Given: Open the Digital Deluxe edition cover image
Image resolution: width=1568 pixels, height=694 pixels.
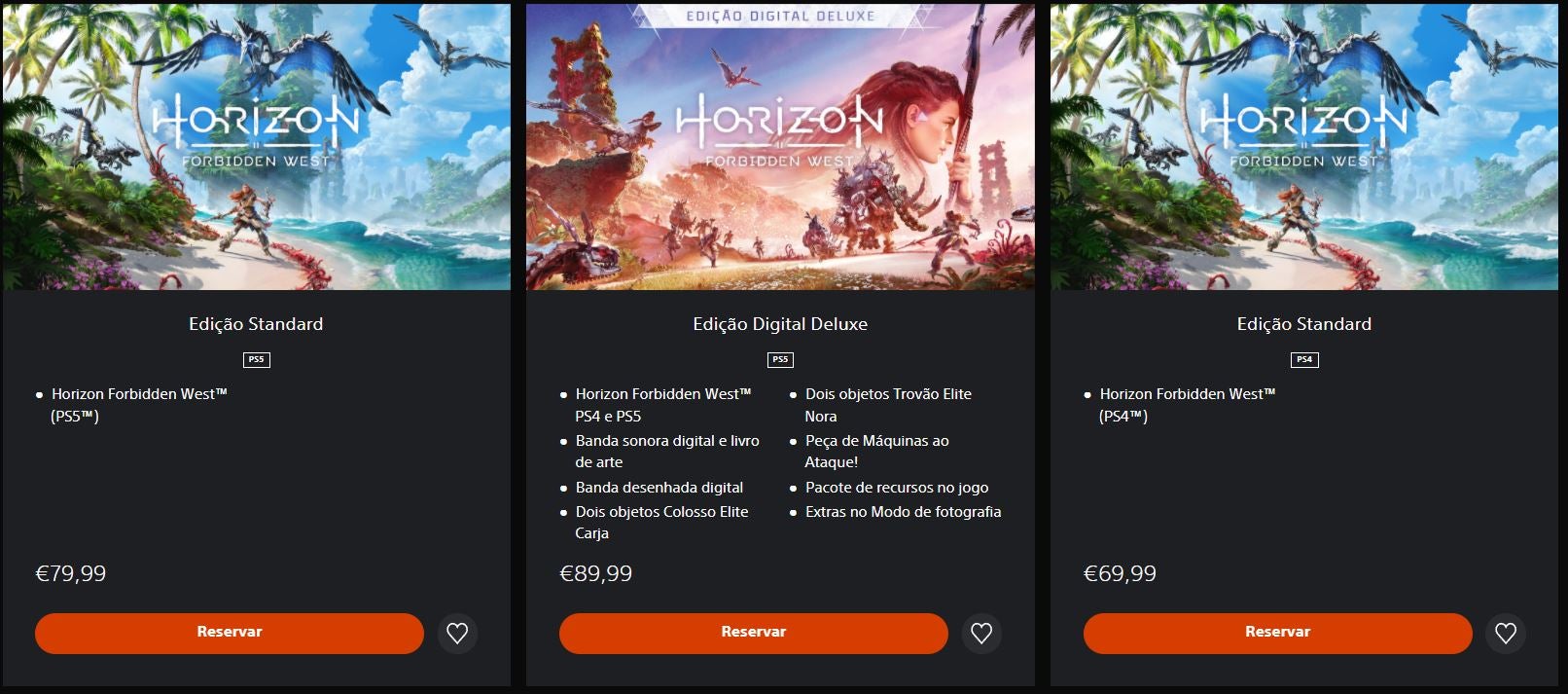Looking at the screenshot, I should coord(780,146).
